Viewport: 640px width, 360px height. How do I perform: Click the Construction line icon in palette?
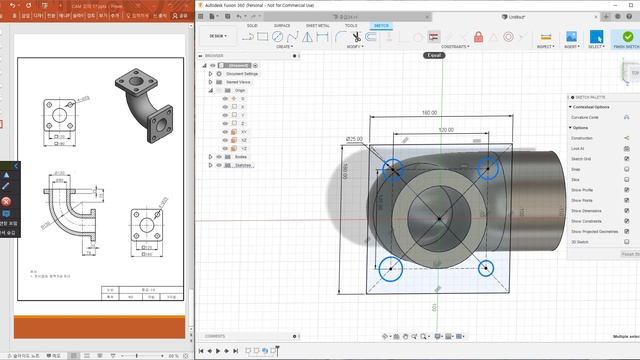coord(627,138)
